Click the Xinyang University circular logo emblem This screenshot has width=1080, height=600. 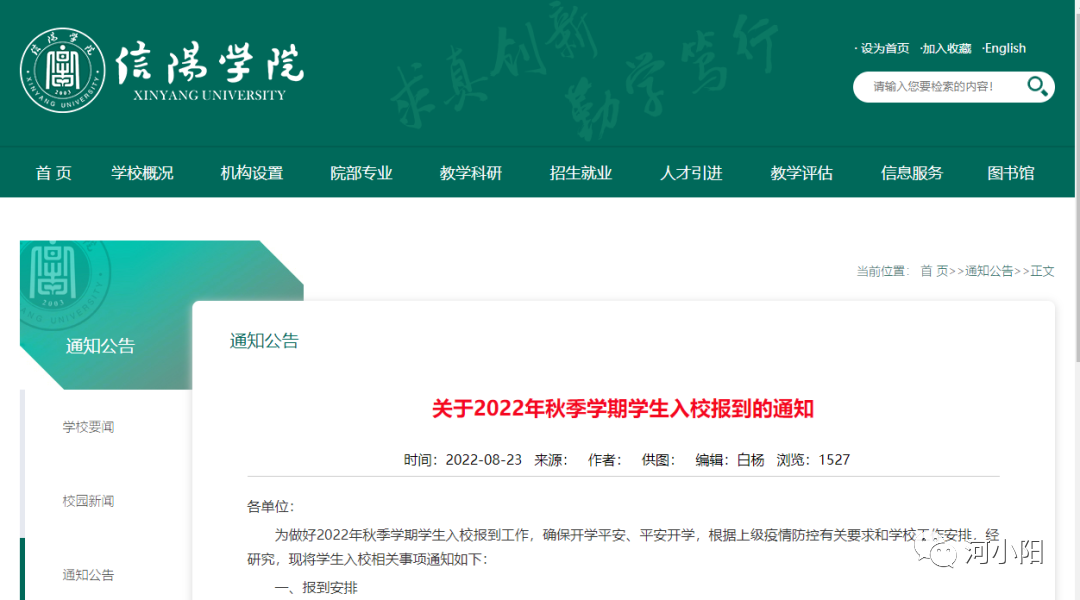tap(62, 70)
